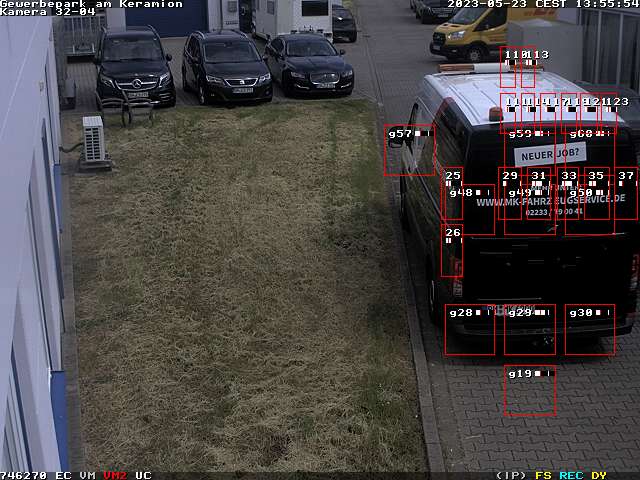Image resolution: width=640 pixels, height=480 pixels.
Task: Select the g57 detection box on van mirror
Action: pyautogui.click(x=409, y=150)
